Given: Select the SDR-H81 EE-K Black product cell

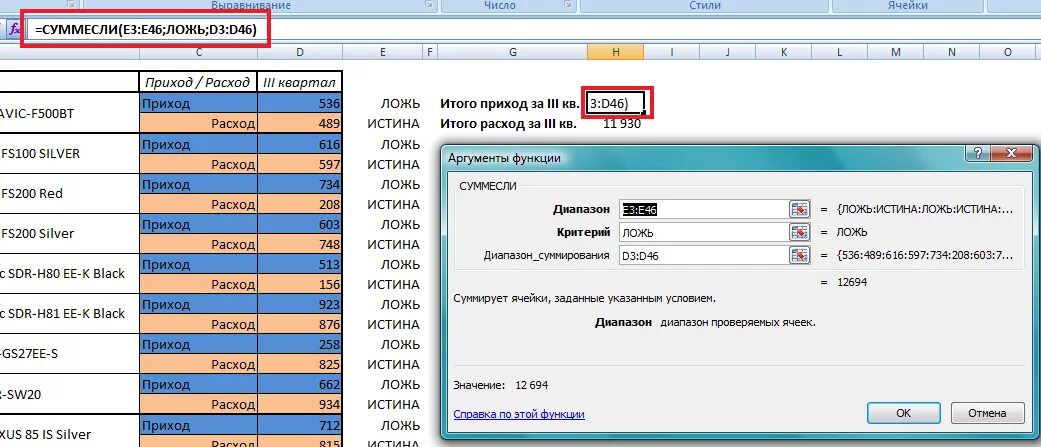Looking at the screenshot, I should coord(70,313).
